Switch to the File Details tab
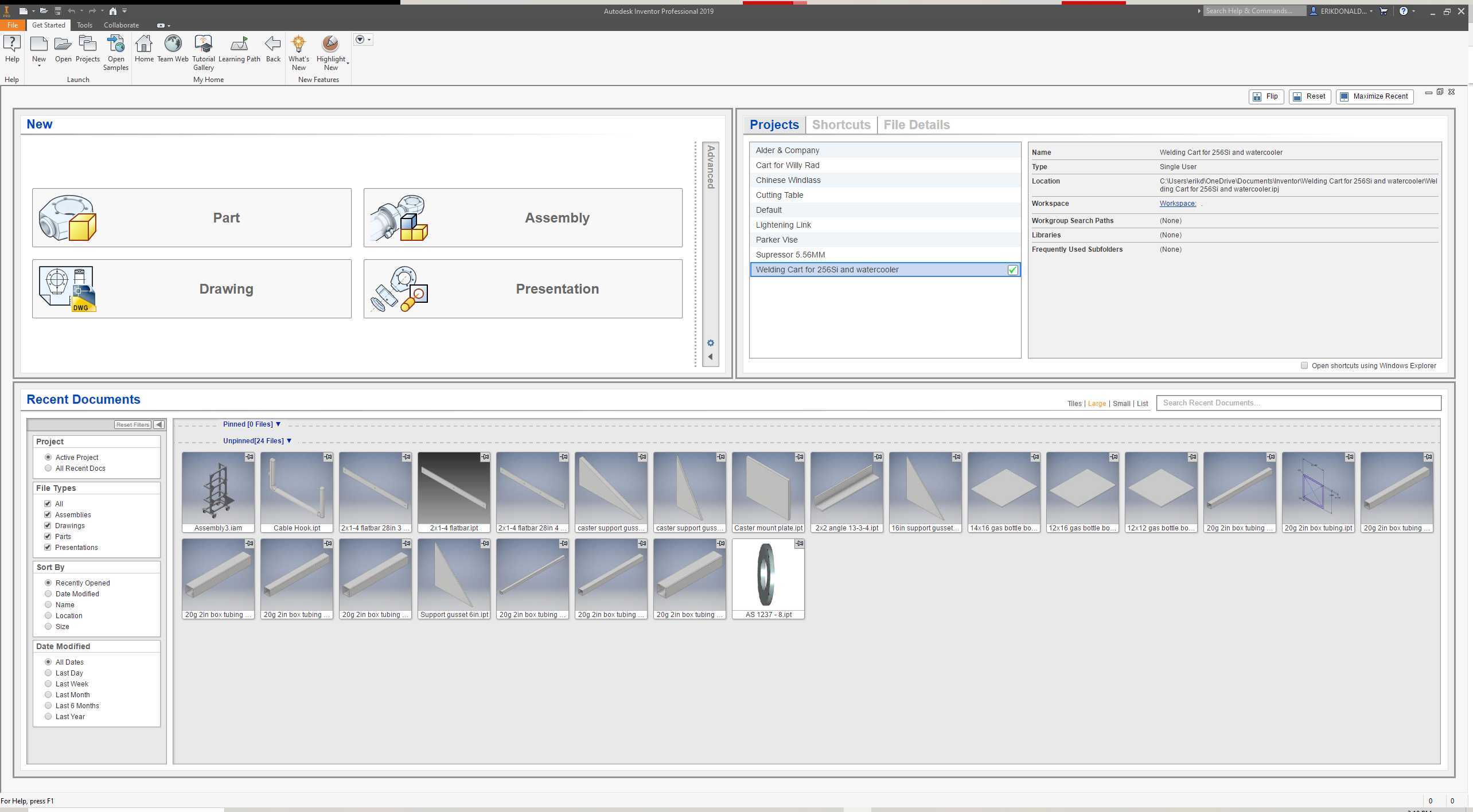This screenshot has width=1473, height=812. pyautogui.click(x=916, y=124)
